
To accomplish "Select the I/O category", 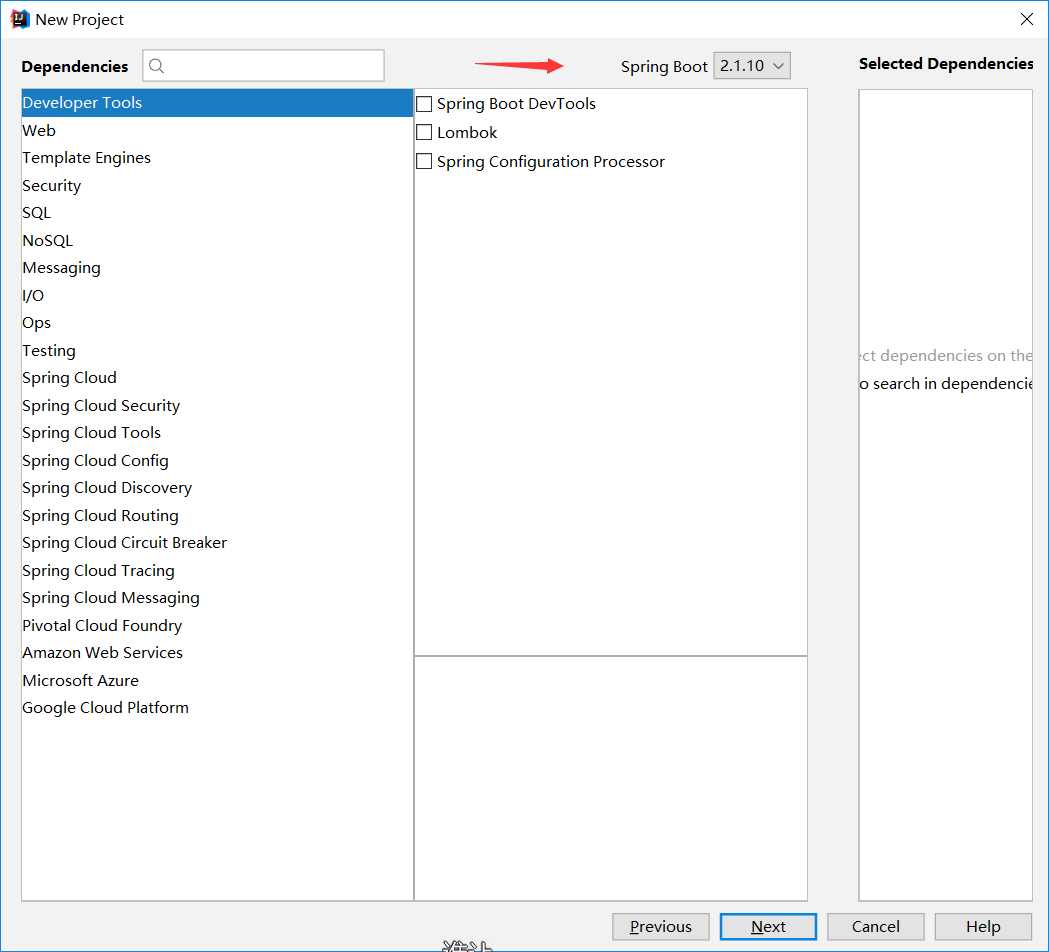I will point(217,295).
